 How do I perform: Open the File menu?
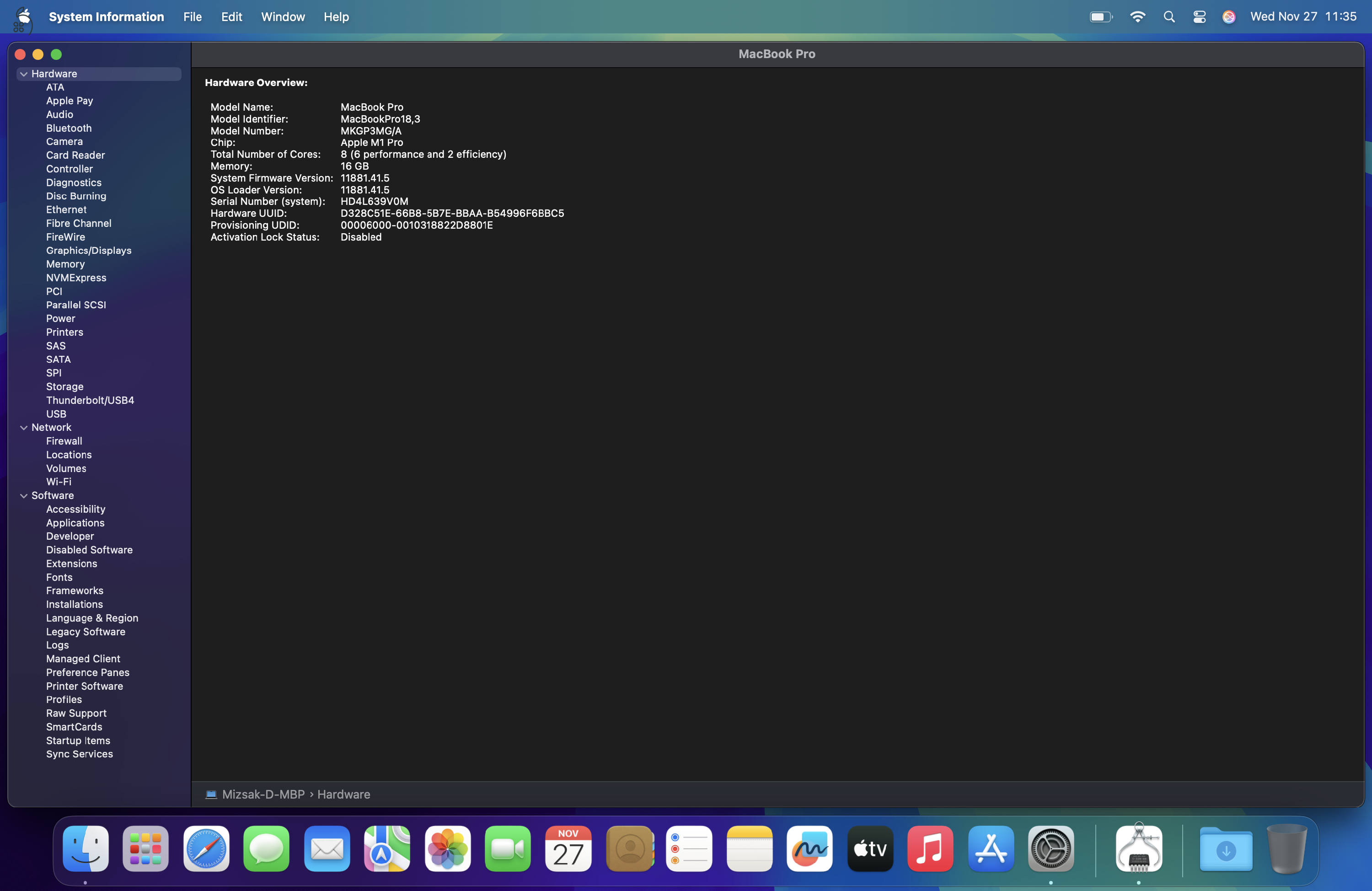193,17
